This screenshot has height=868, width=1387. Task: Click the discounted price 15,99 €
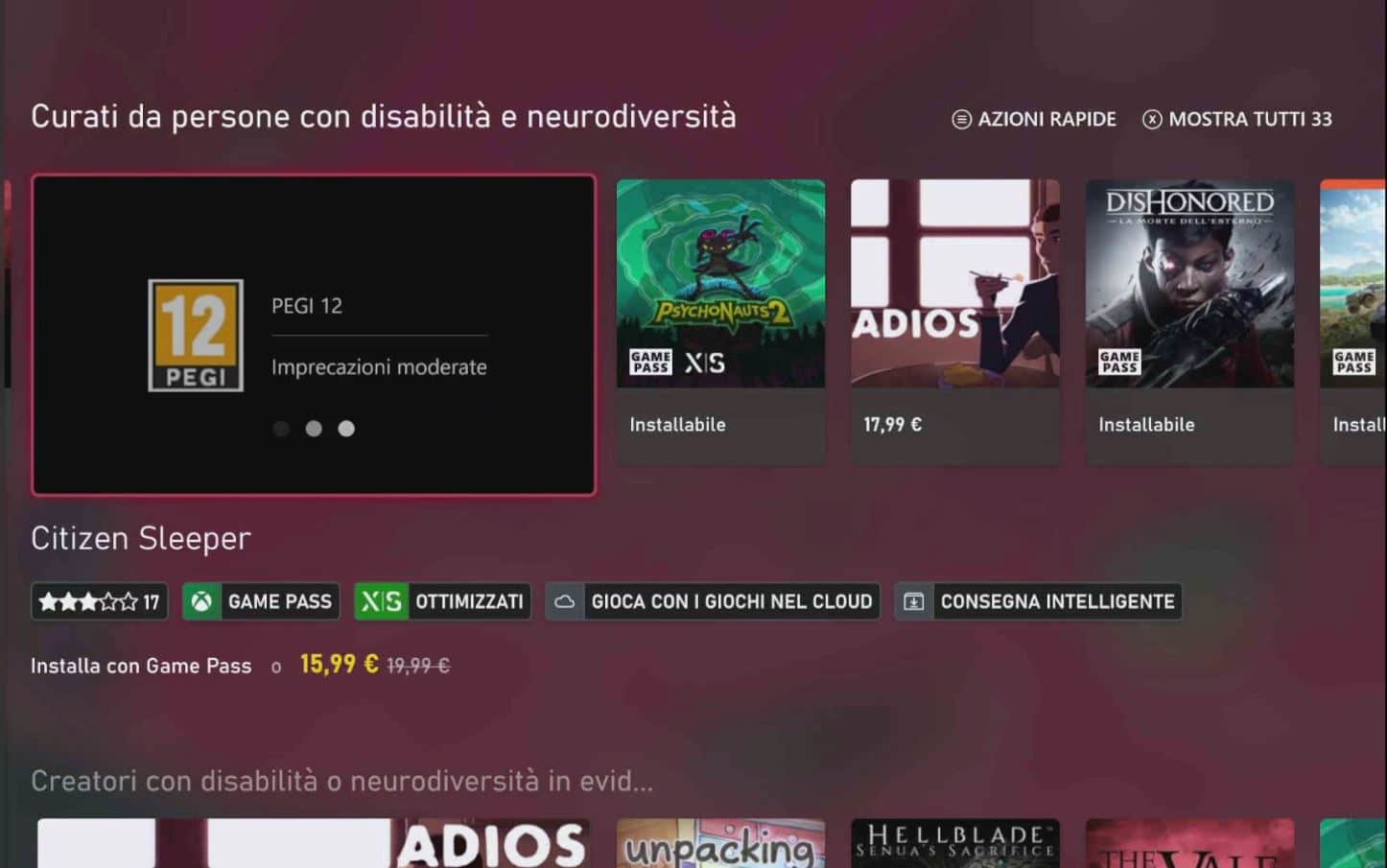340,664
